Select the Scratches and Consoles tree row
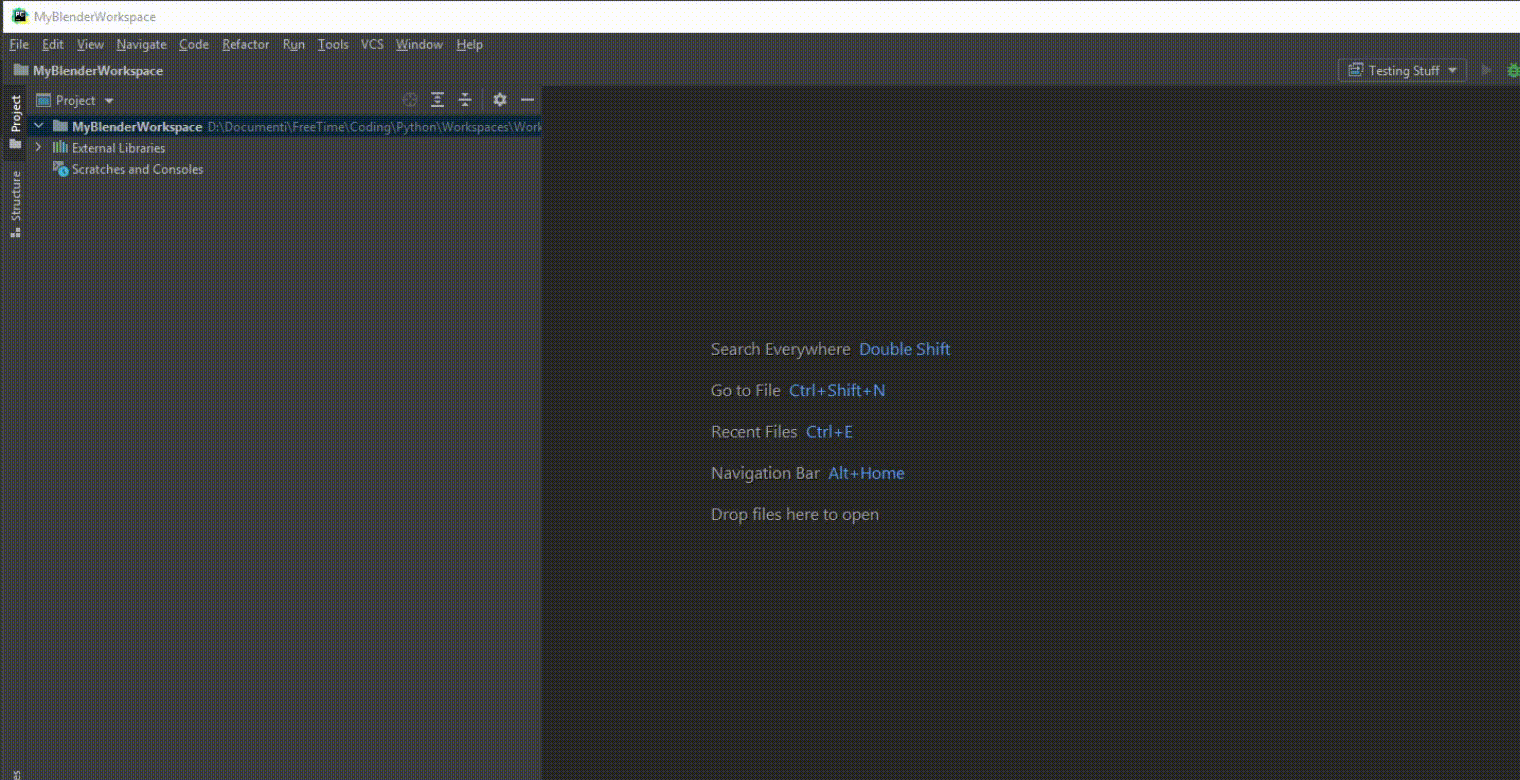 (x=286, y=169)
